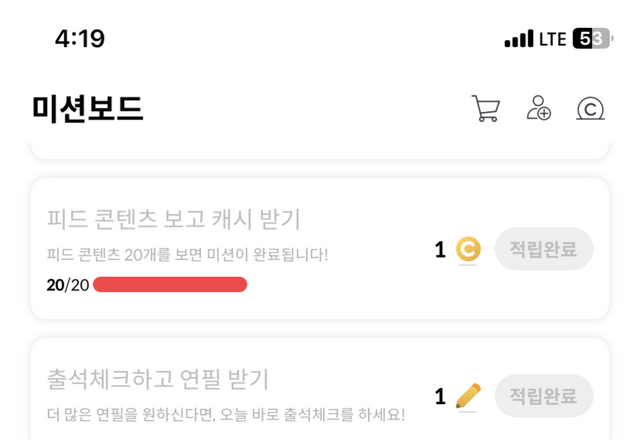Tap the 4:19 clock in status bar
This screenshot has height=440, width=640.
pos(80,39)
